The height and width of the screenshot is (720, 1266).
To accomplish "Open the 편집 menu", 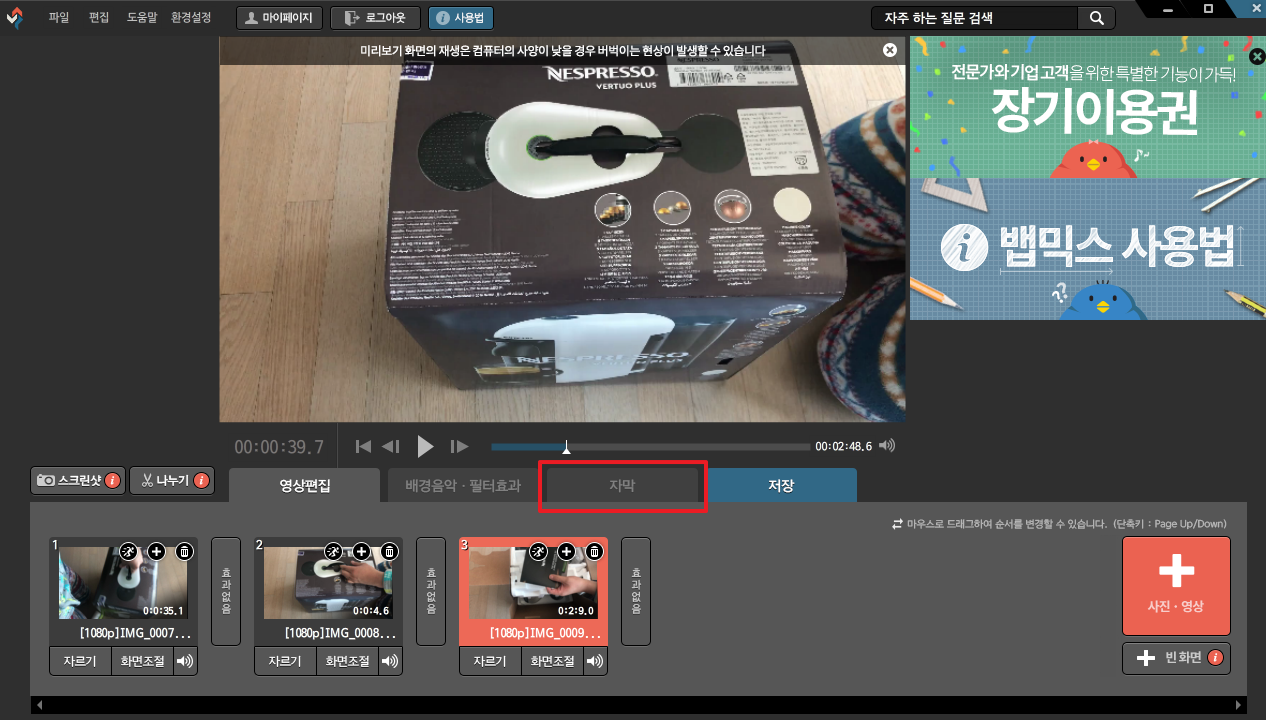I will (x=99, y=18).
